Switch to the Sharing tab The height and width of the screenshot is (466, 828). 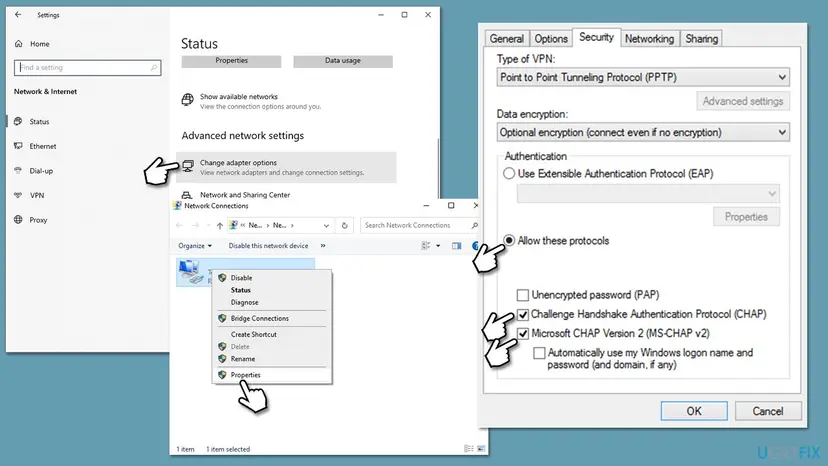(x=701, y=39)
